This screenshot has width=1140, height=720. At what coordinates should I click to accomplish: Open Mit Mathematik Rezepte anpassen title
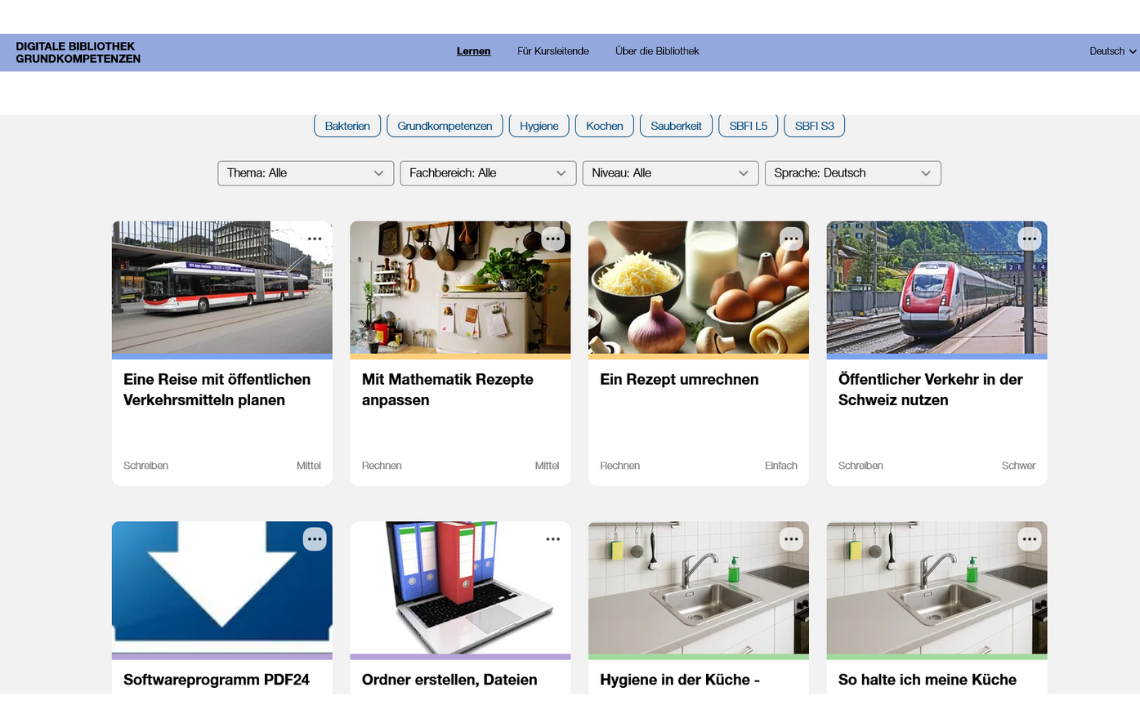(x=447, y=390)
